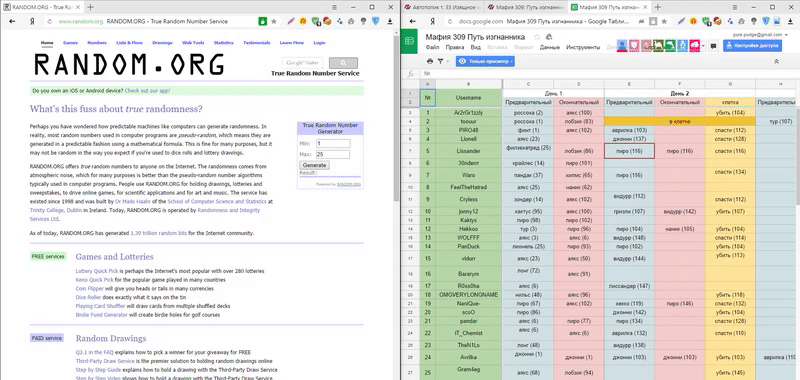The width and height of the screenshot is (800, 380).
Task: Reload the RANDOM.ORG page
Action: click(49, 21)
